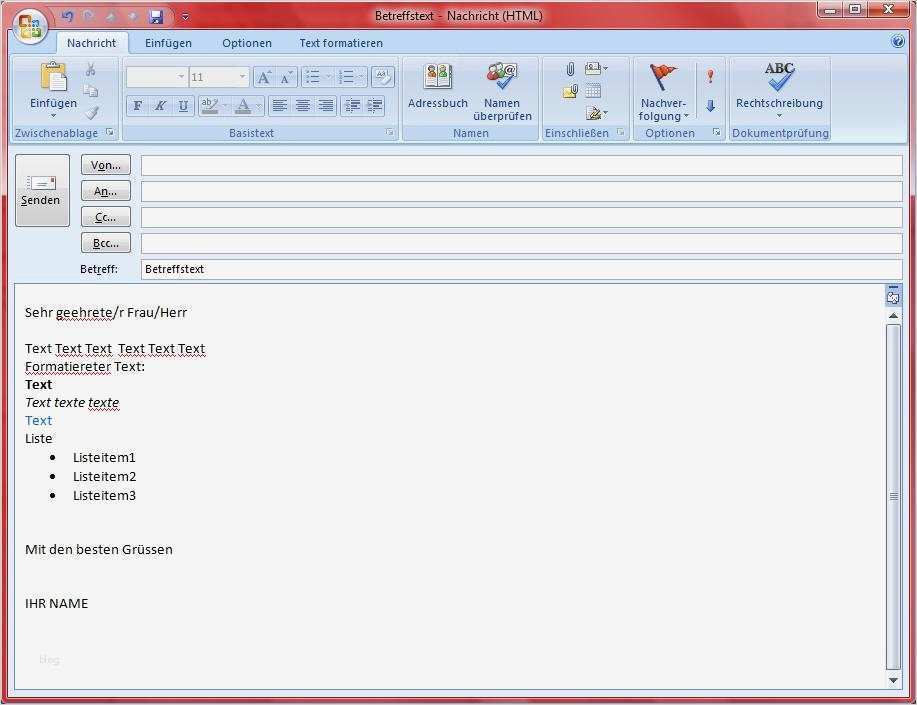Expand the Nachverfolgung dropdown arrow
Screen dimensions: 917x705
[686, 116]
